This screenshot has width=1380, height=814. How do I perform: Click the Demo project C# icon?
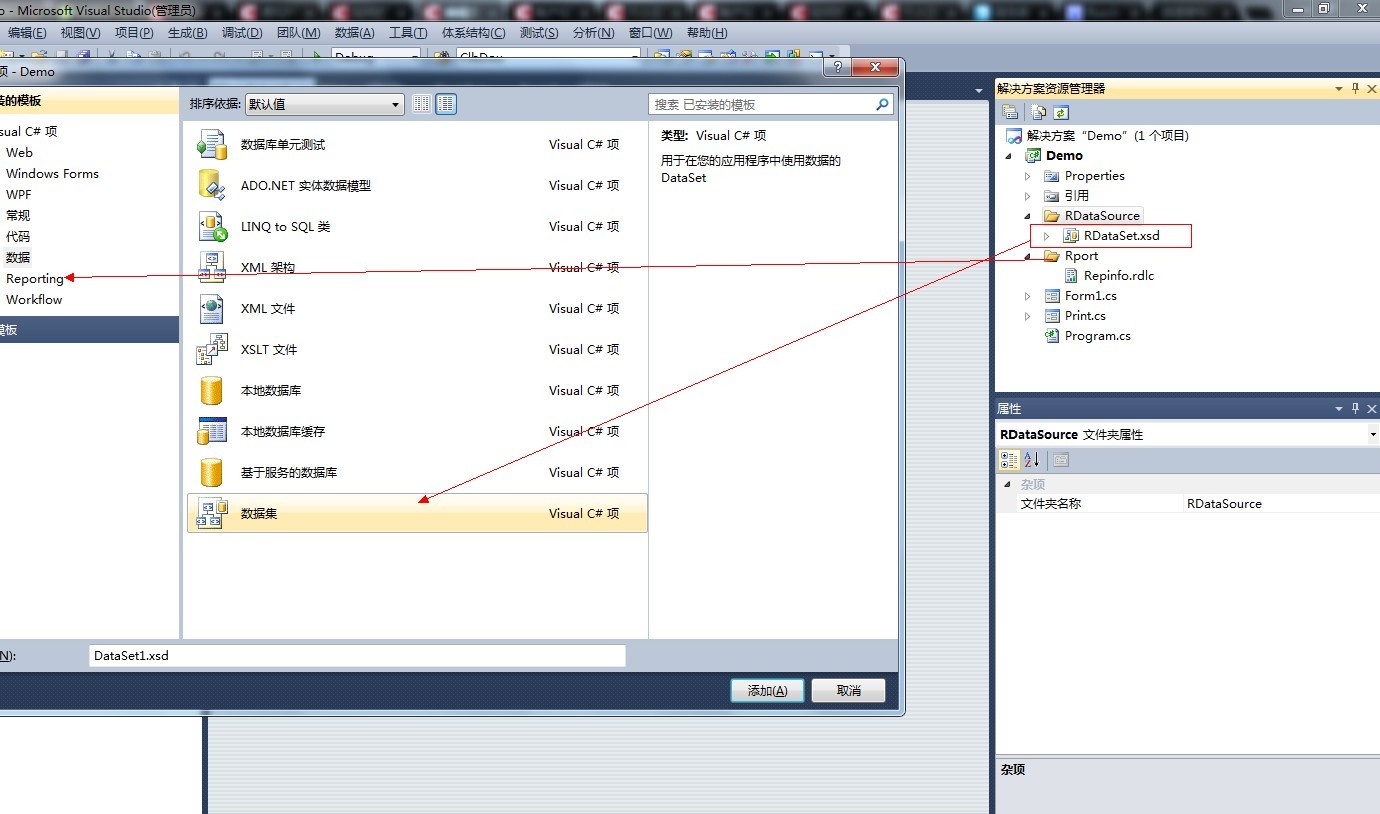(x=1033, y=156)
